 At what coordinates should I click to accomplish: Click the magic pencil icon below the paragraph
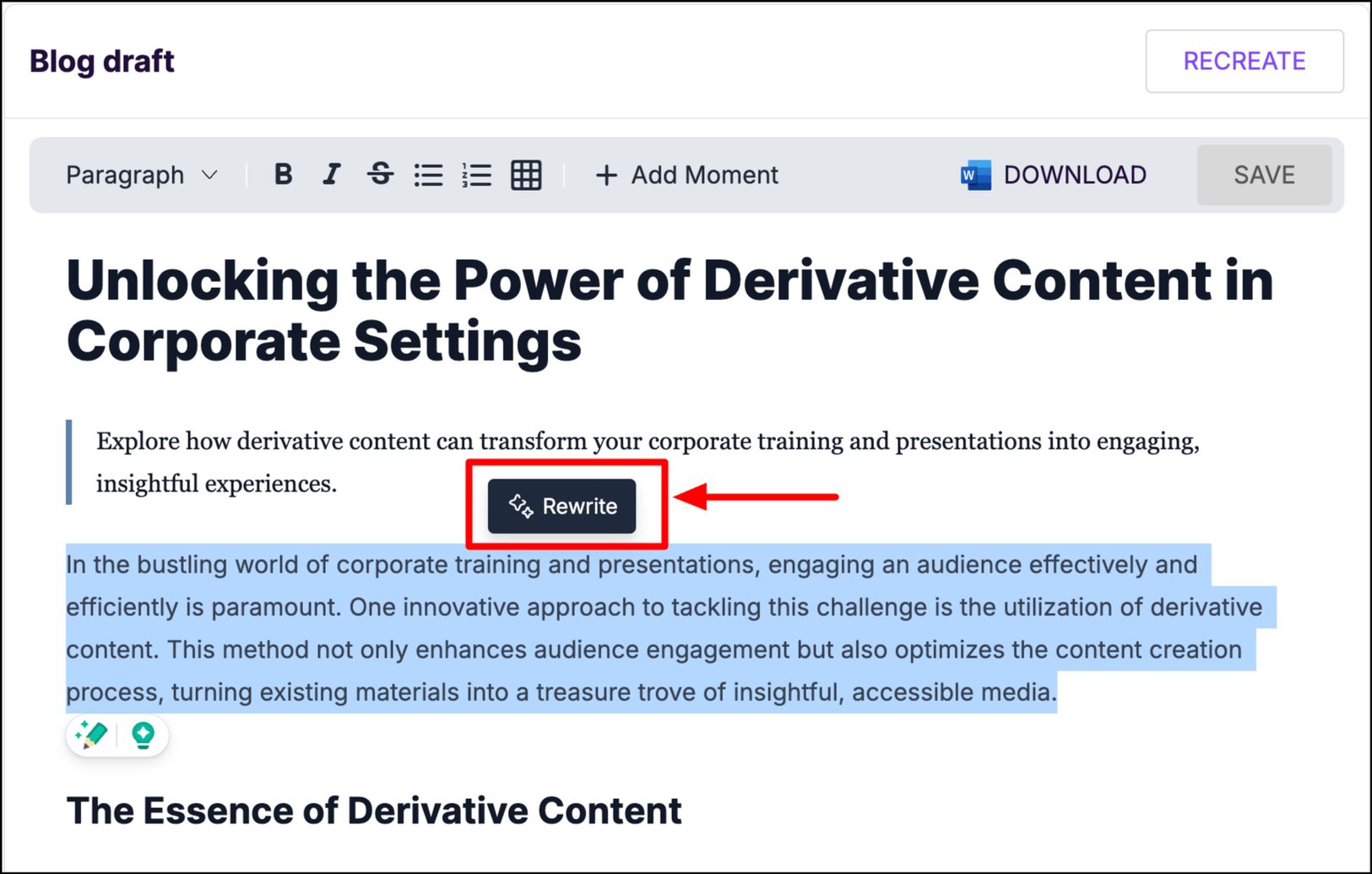point(92,736)
